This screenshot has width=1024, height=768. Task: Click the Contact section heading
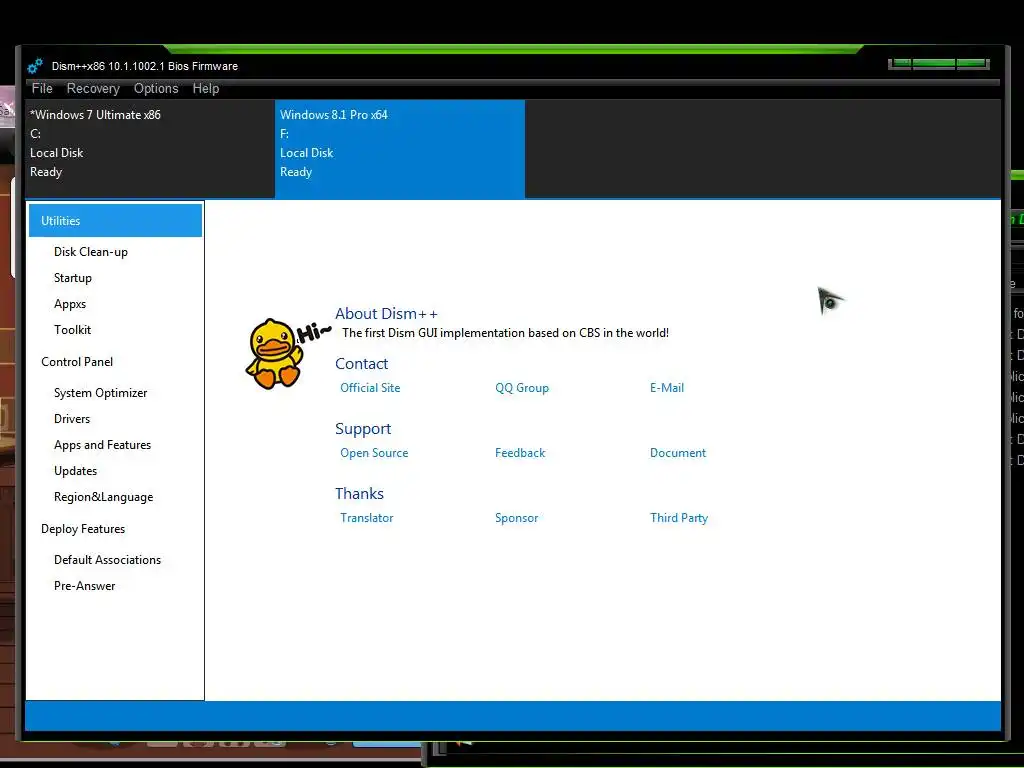(361, 364)
